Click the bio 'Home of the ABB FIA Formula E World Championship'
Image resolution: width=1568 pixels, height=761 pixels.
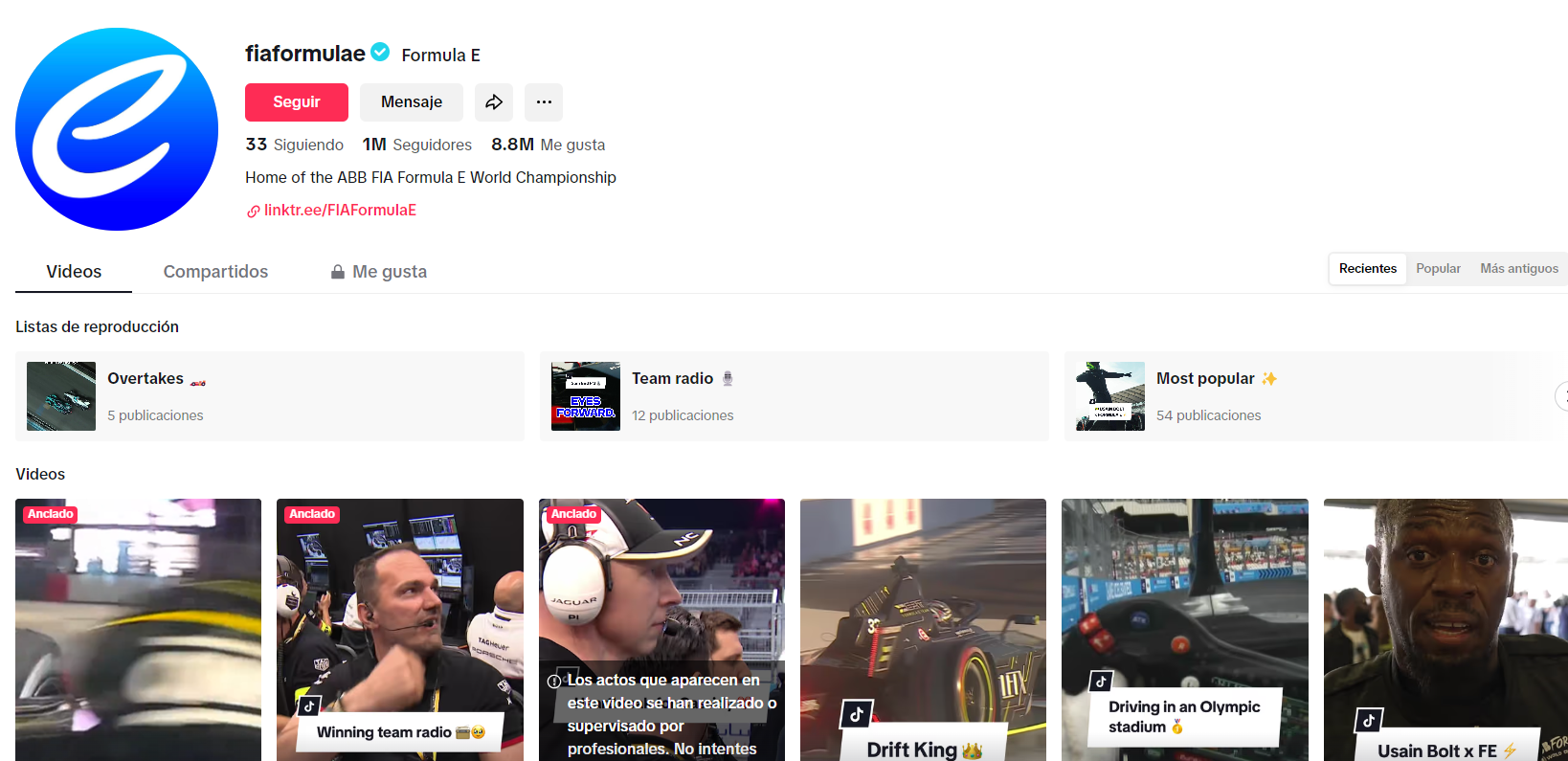coord(431,178)
